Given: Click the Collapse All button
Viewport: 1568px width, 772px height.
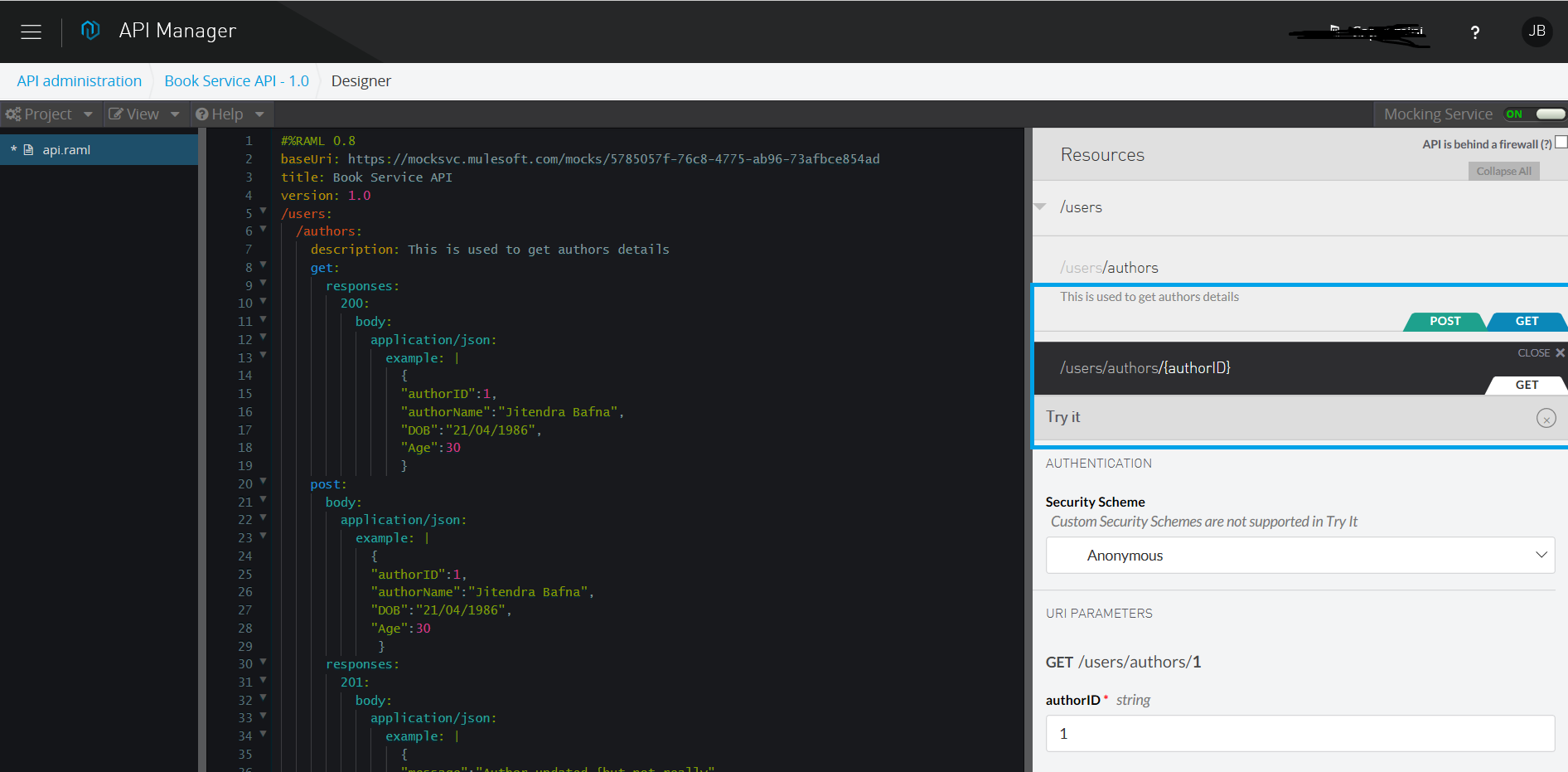Looking at the screenshot, I should point(1503,171).
